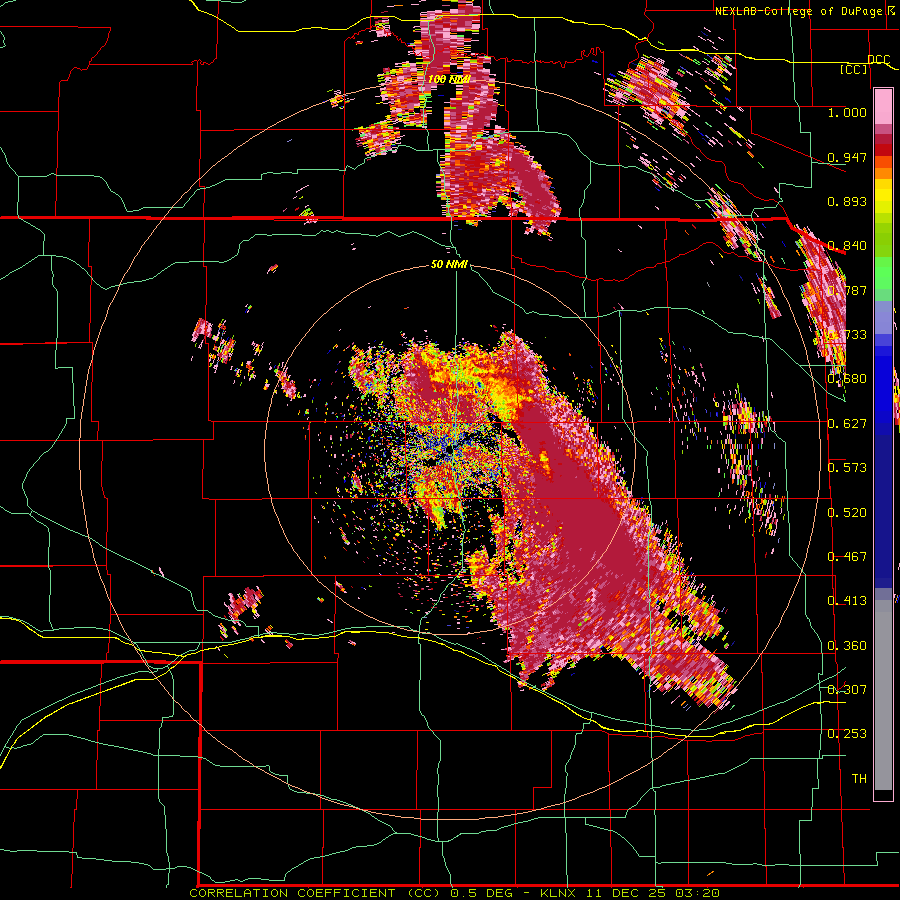Pick the gray color bar segment

(x=883, y=695)
